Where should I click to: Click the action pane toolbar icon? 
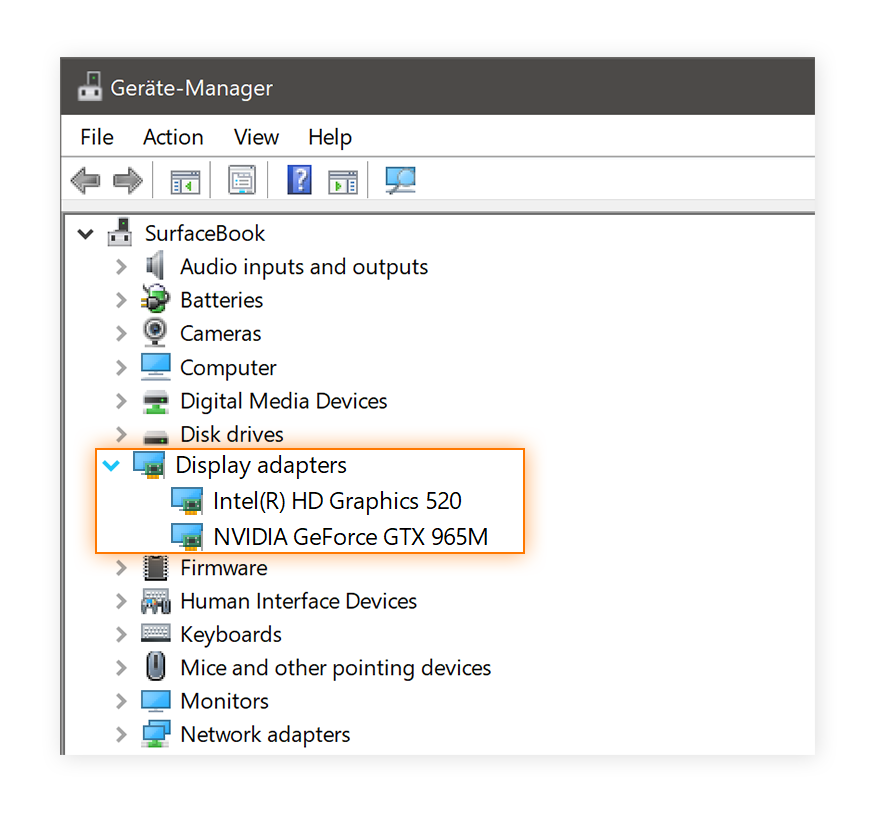click(x=343, y=180)
